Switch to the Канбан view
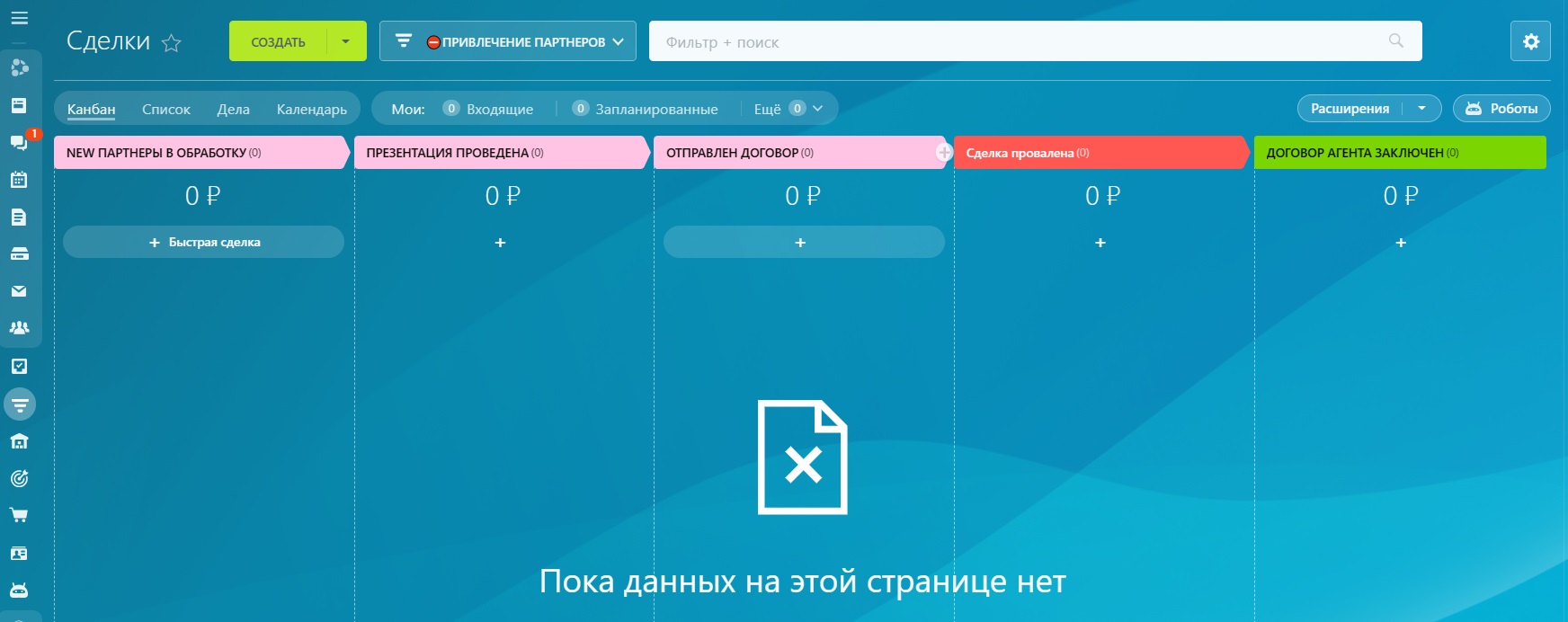This screenshot has width=1568, height=622. tap(91, 109)
